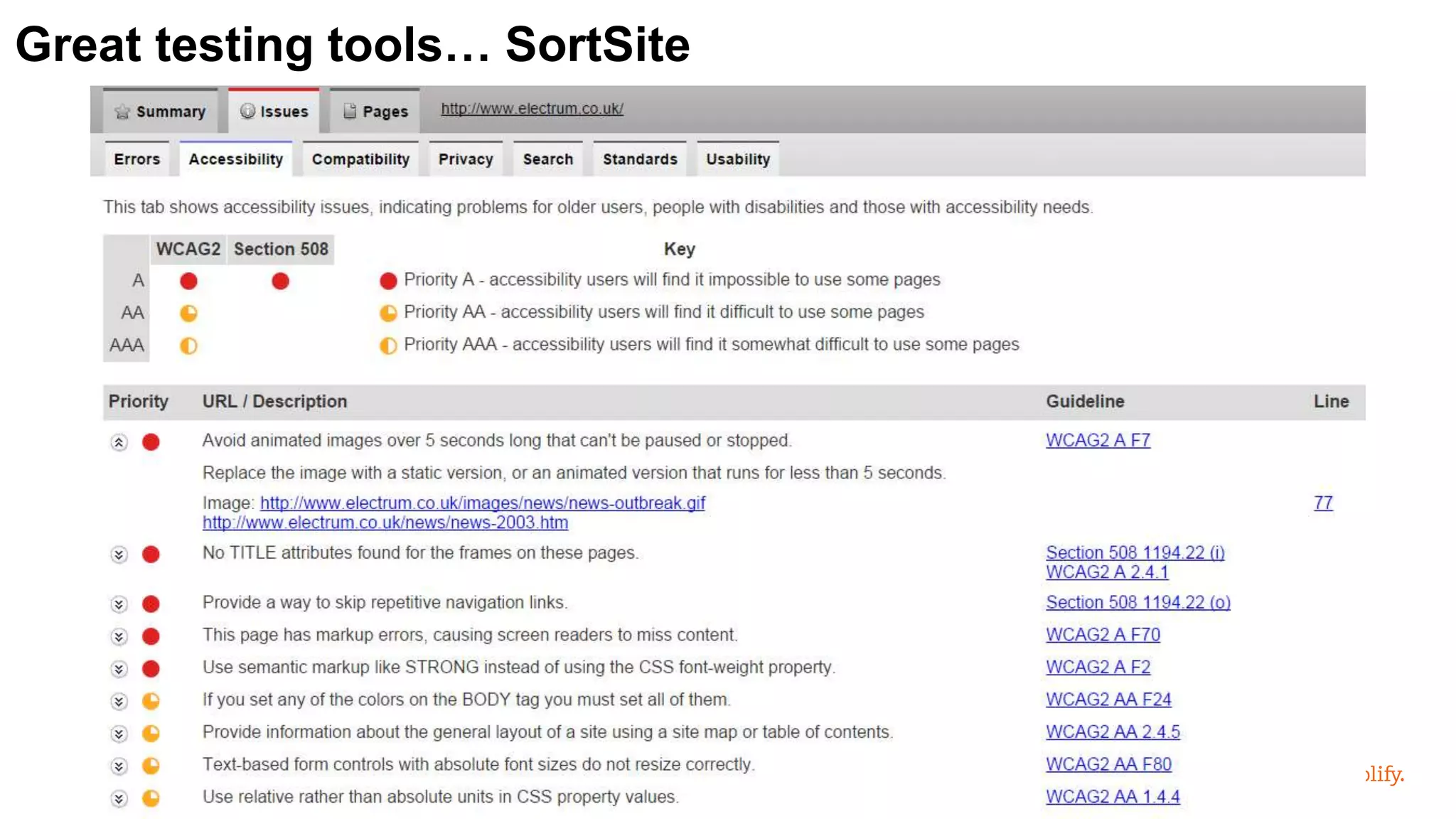Screen dimensions: 1456x819
Task: Expand the text-based form controls issue
Action: click(119, 766)
